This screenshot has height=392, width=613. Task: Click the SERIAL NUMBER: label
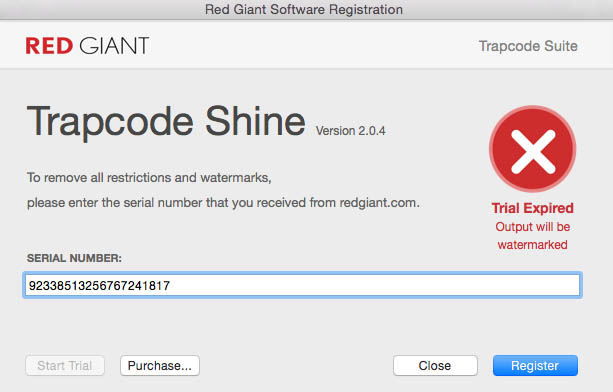tap(74, 258)
